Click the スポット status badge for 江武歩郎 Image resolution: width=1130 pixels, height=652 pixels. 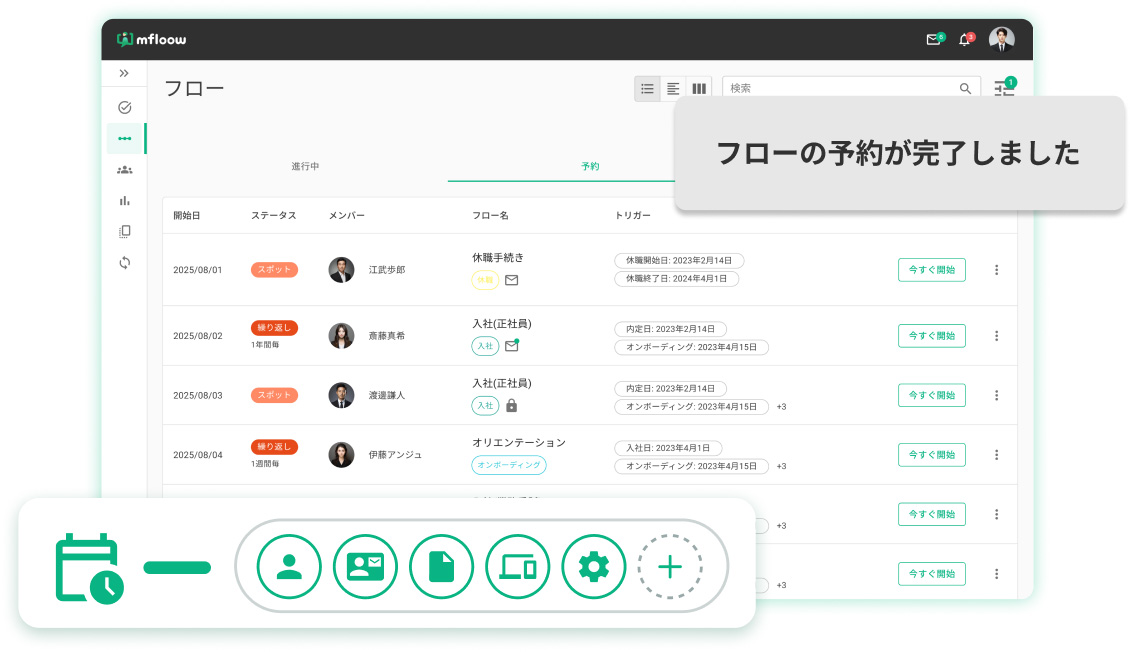[275, 269]
